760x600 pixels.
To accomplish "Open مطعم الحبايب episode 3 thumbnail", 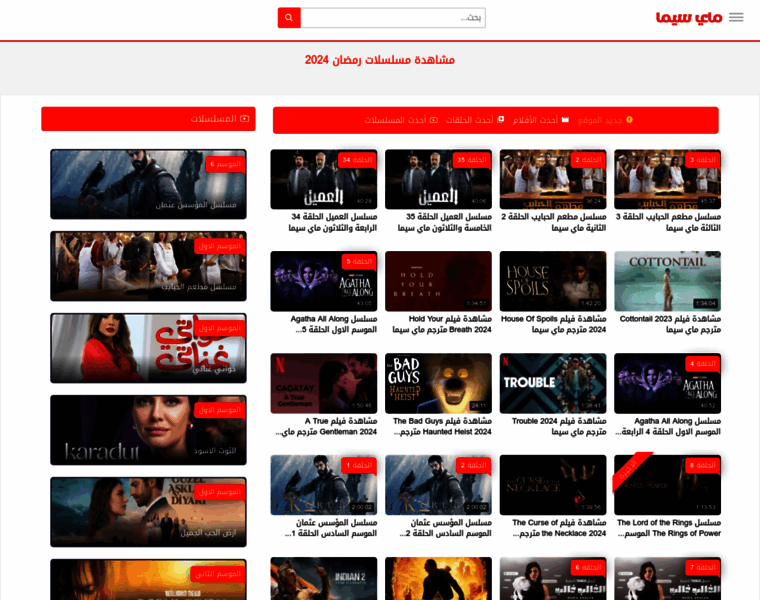I will coord(667,179).
